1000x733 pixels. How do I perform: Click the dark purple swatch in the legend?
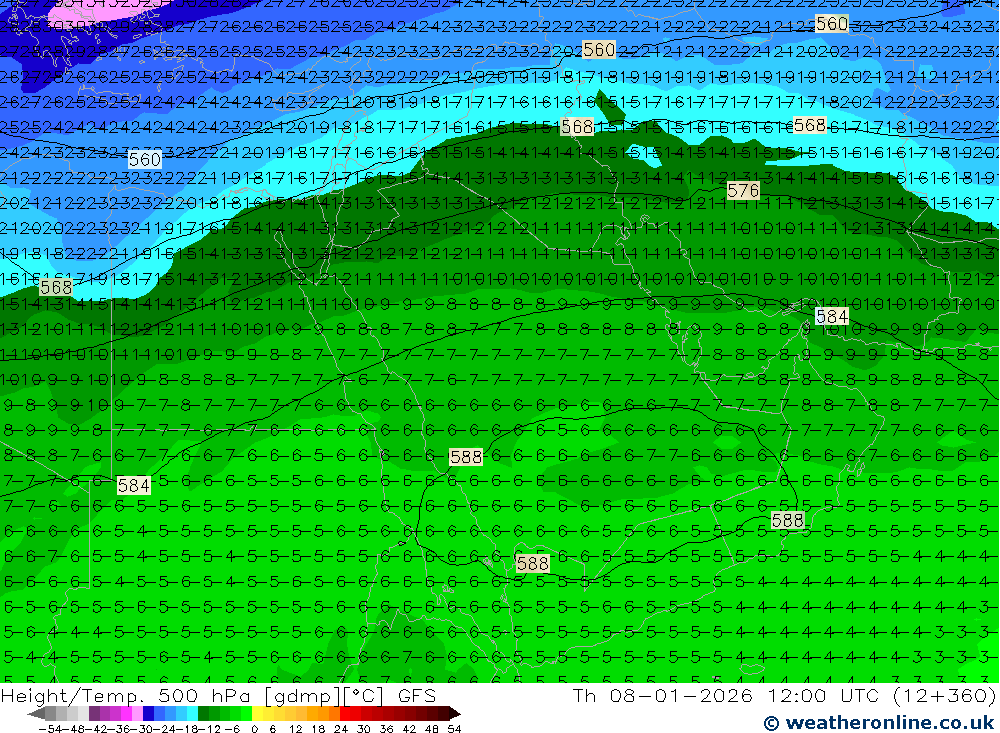tap(94, 713)
